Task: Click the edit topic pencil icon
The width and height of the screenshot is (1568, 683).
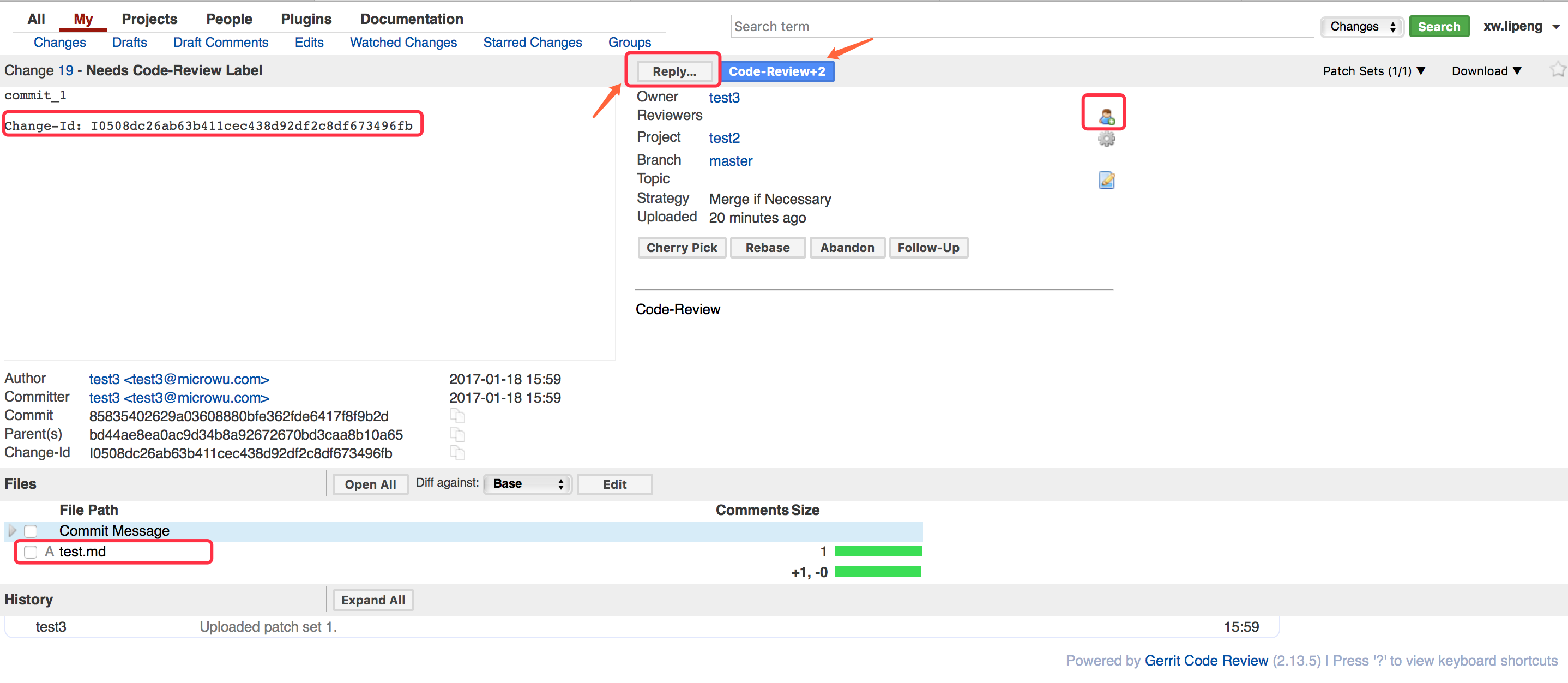Action: pyautogui.click(x=1106, y=181)
